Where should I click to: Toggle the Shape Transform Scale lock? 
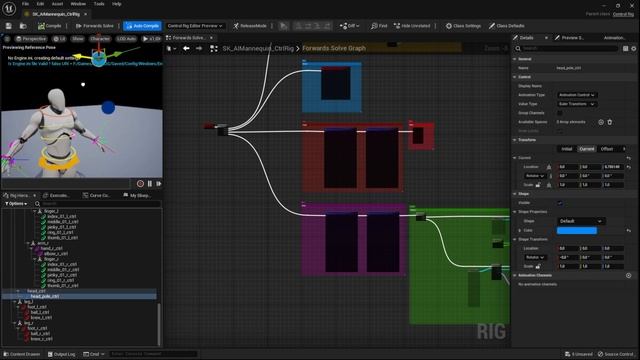tap(538, 266)
